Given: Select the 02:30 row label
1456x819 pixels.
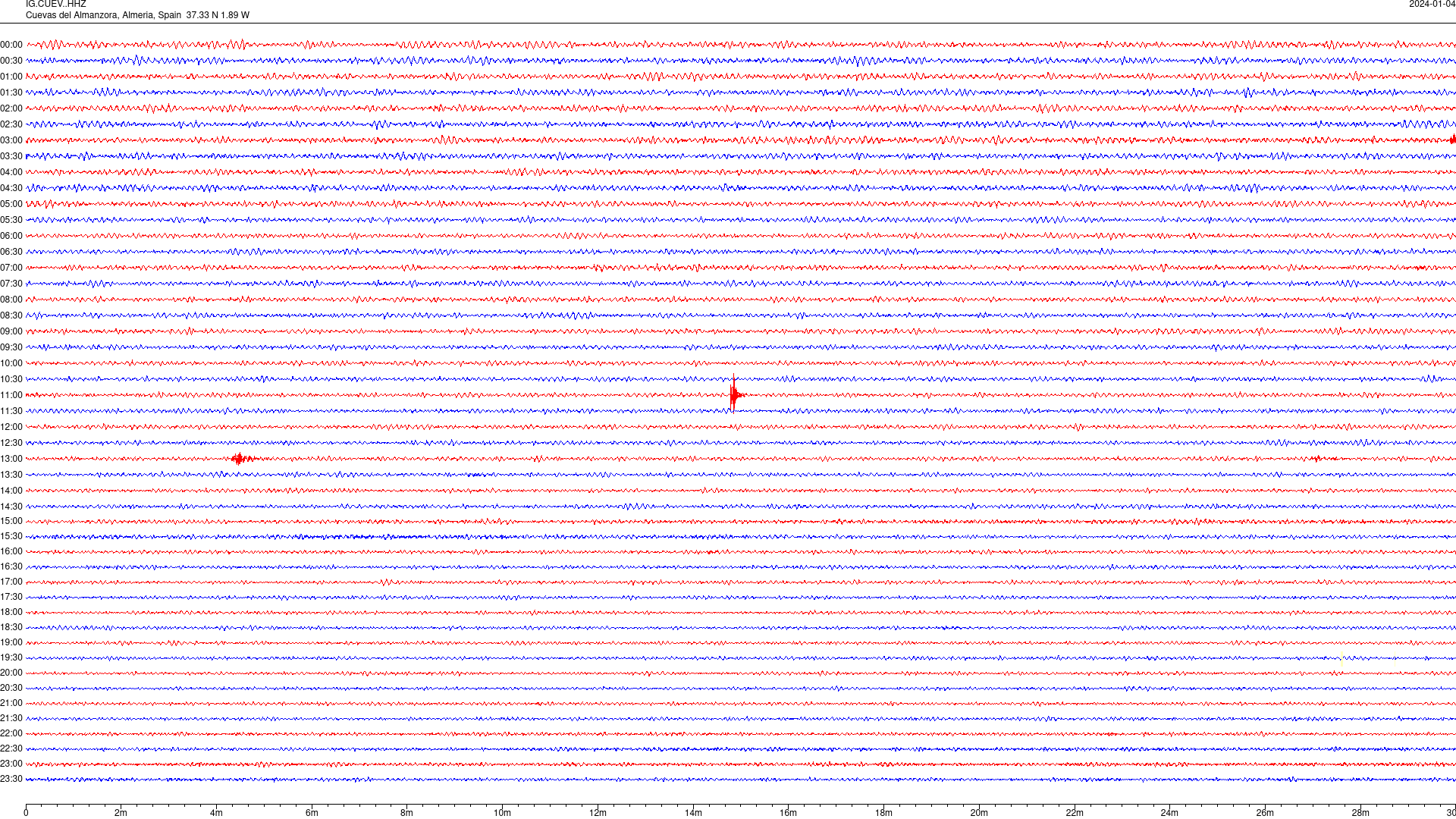Looking at the screenshot, I should [x=11, y=124].
